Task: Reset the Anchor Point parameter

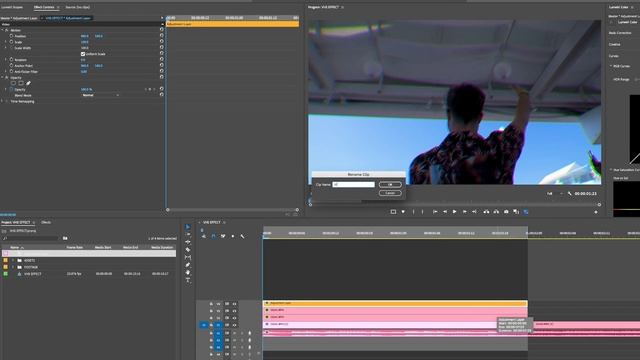Action: point(162,65)
